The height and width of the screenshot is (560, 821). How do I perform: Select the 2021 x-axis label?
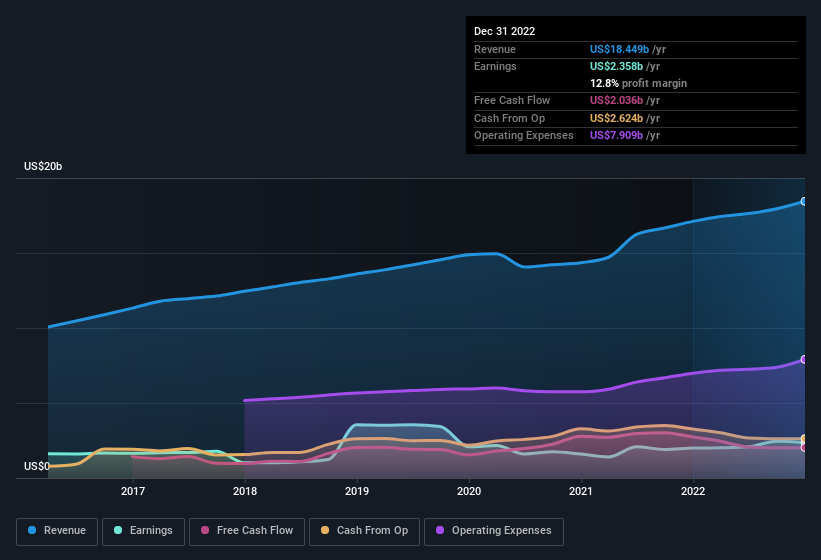(x=581, y=491)
